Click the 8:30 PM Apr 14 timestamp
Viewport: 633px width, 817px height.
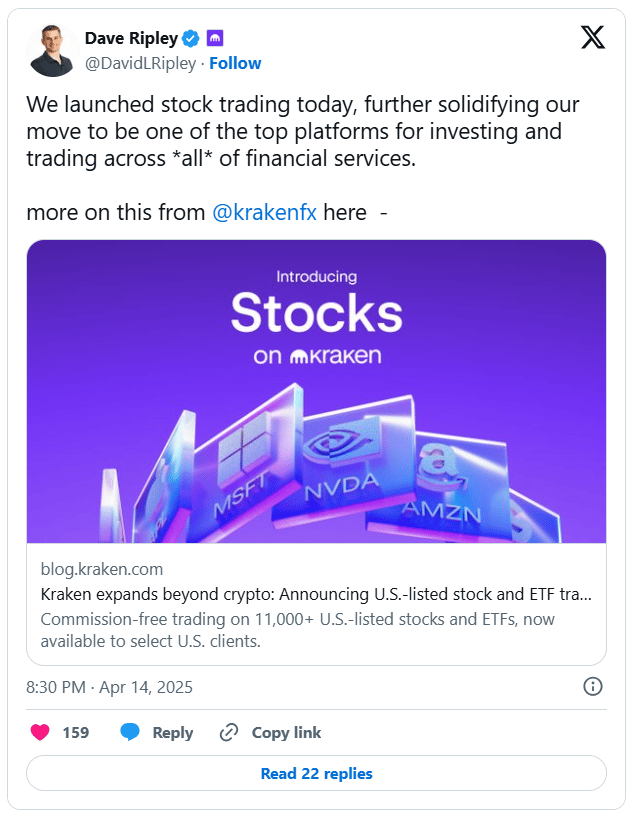(x=109, y=687)
